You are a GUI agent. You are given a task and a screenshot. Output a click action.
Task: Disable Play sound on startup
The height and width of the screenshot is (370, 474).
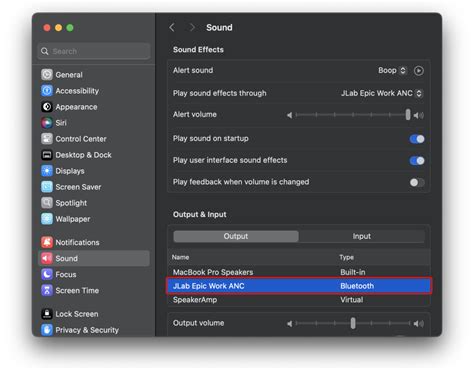tap(417, 139)
